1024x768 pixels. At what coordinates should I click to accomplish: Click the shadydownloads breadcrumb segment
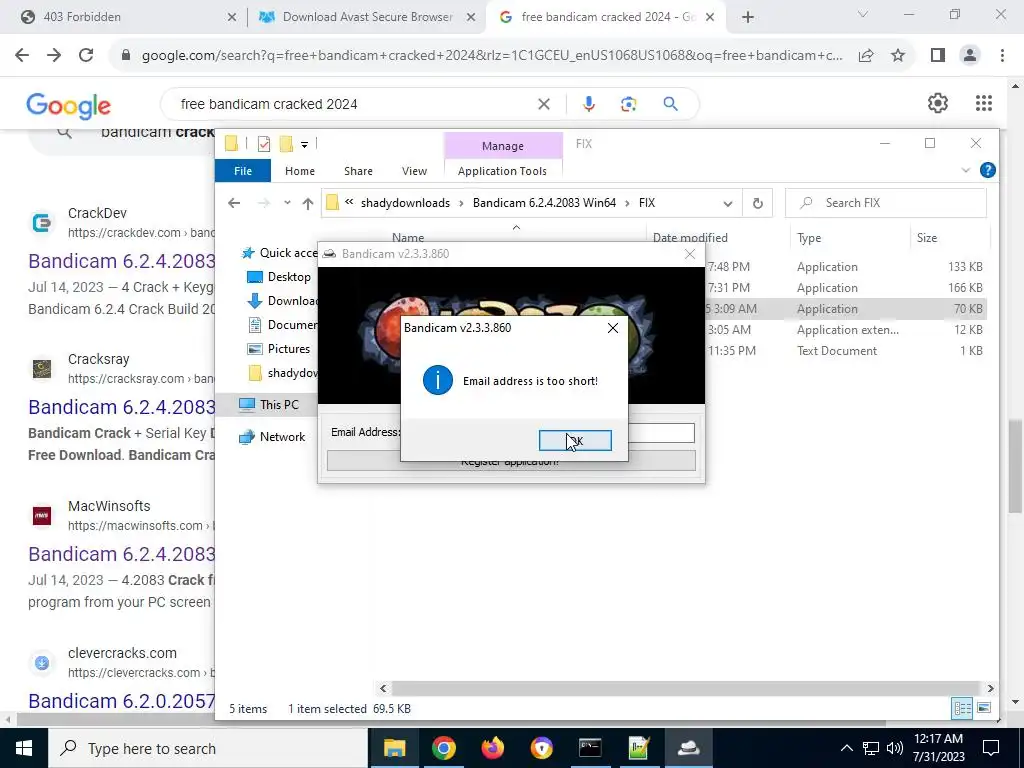405,203
